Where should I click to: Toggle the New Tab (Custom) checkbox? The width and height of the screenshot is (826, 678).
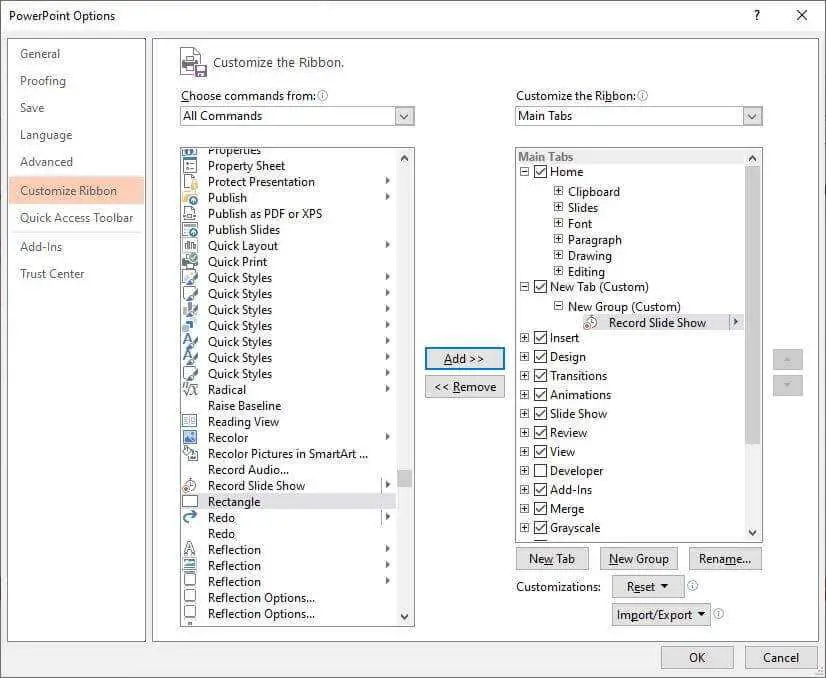coord(540,287)
